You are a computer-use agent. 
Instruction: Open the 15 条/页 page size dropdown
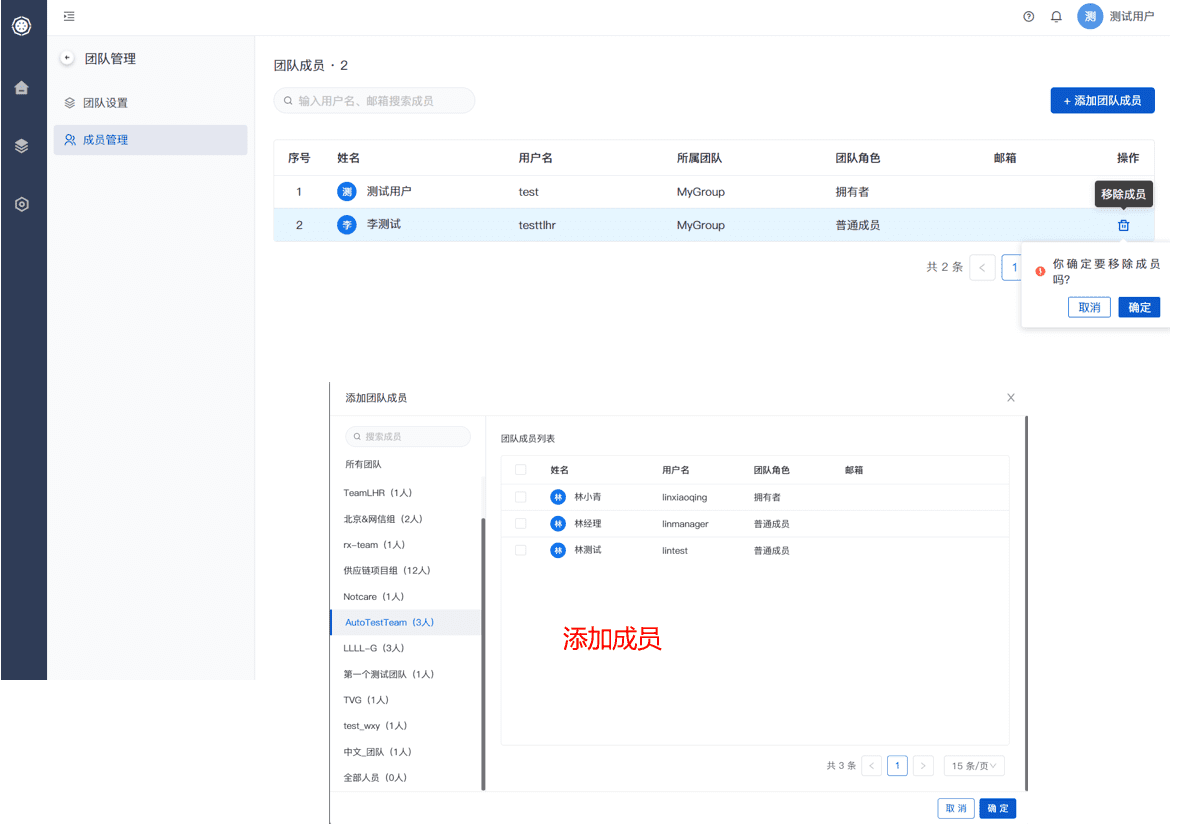click(x=974, y=766)
